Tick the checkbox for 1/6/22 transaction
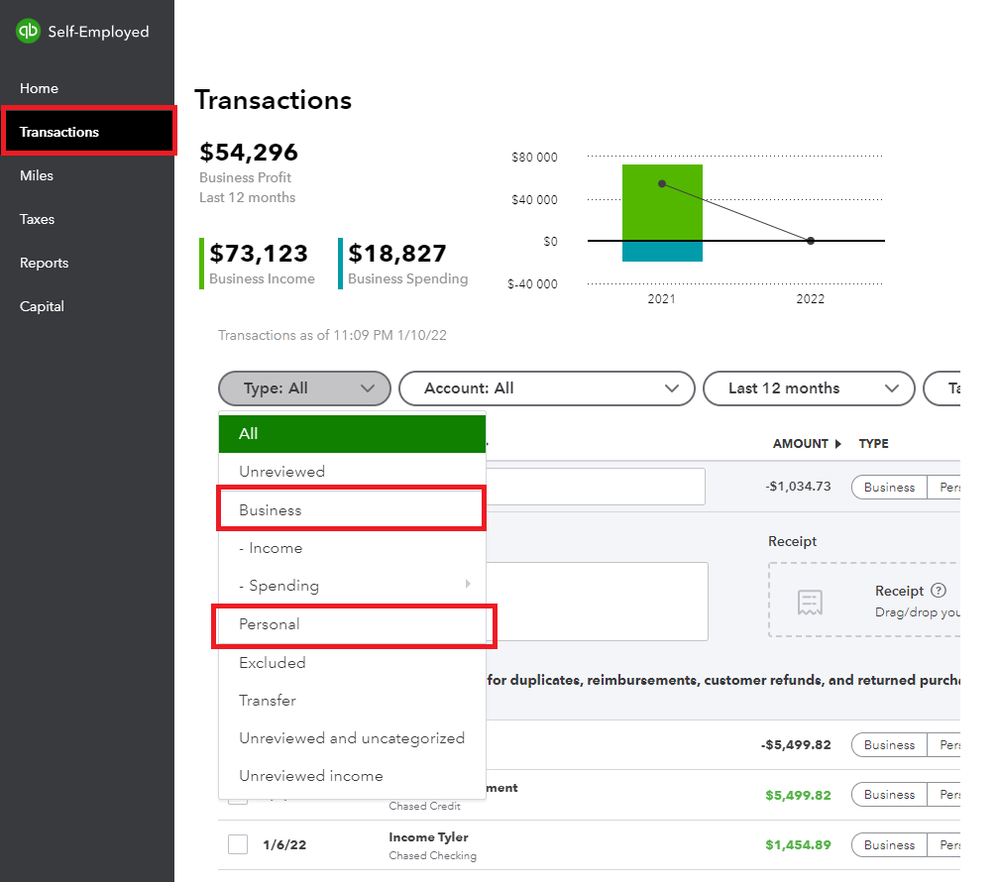The height and width of the screenshot is (882, 999). pyautogui.click(x=238, y=844)
